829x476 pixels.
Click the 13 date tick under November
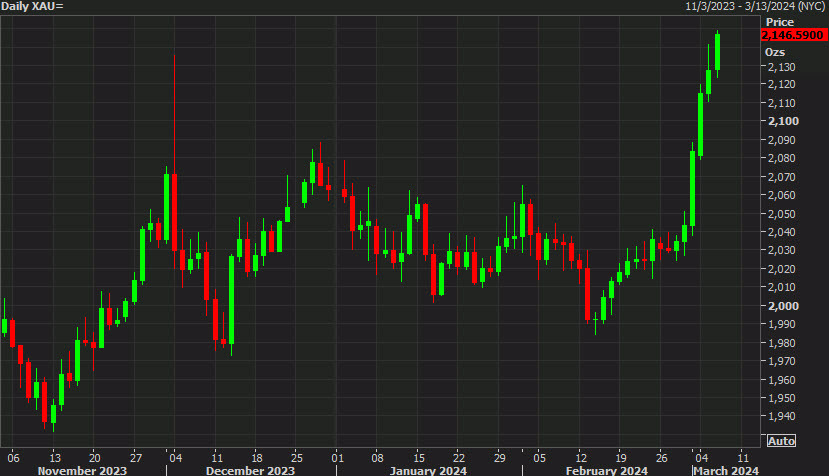tap(55, 457)
